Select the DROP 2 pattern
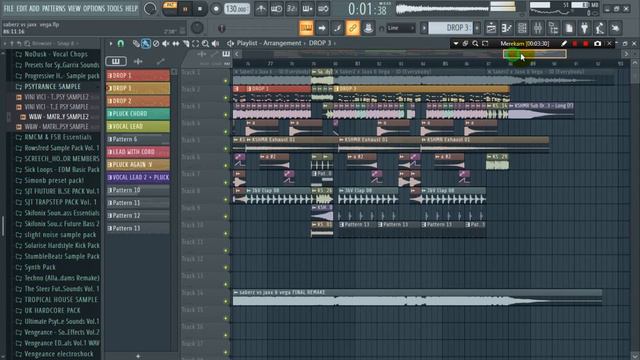 pos(138,101)
